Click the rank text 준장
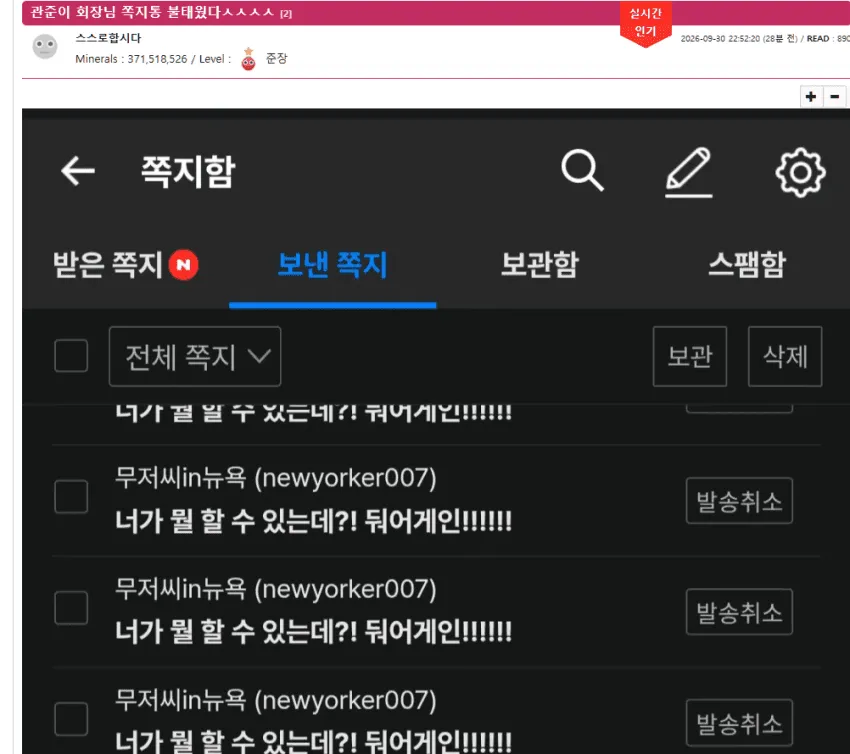850x754 pixels. tap(276, 58)
